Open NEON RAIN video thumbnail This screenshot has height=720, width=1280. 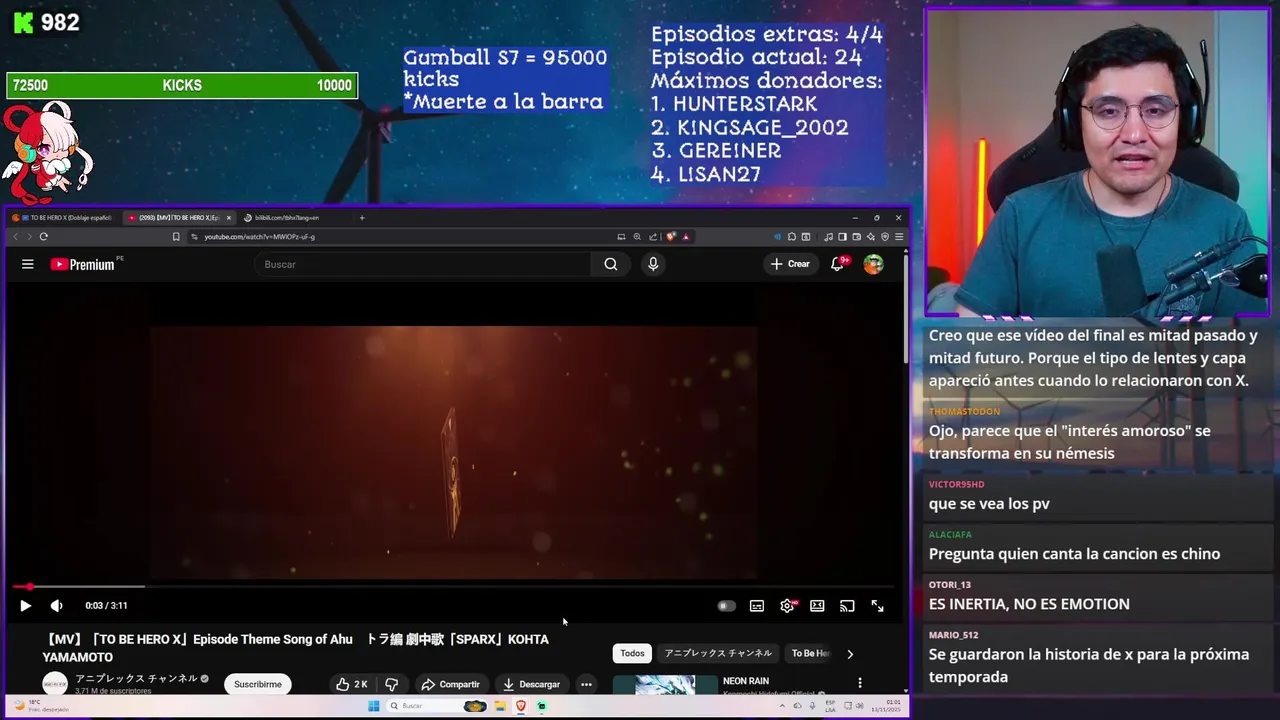click(x=665, y=684)
